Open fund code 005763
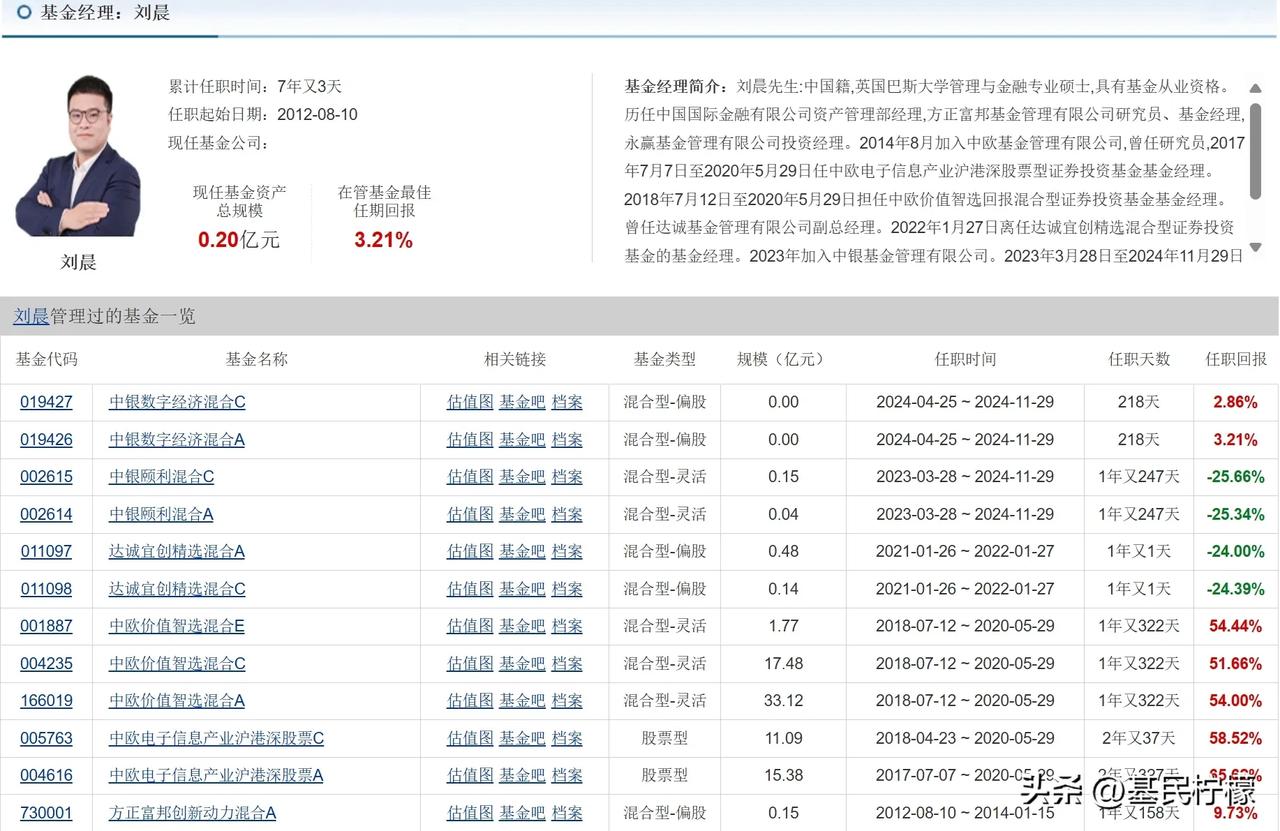The height and width of the screenshot is (831, 1280). (46, 738)
